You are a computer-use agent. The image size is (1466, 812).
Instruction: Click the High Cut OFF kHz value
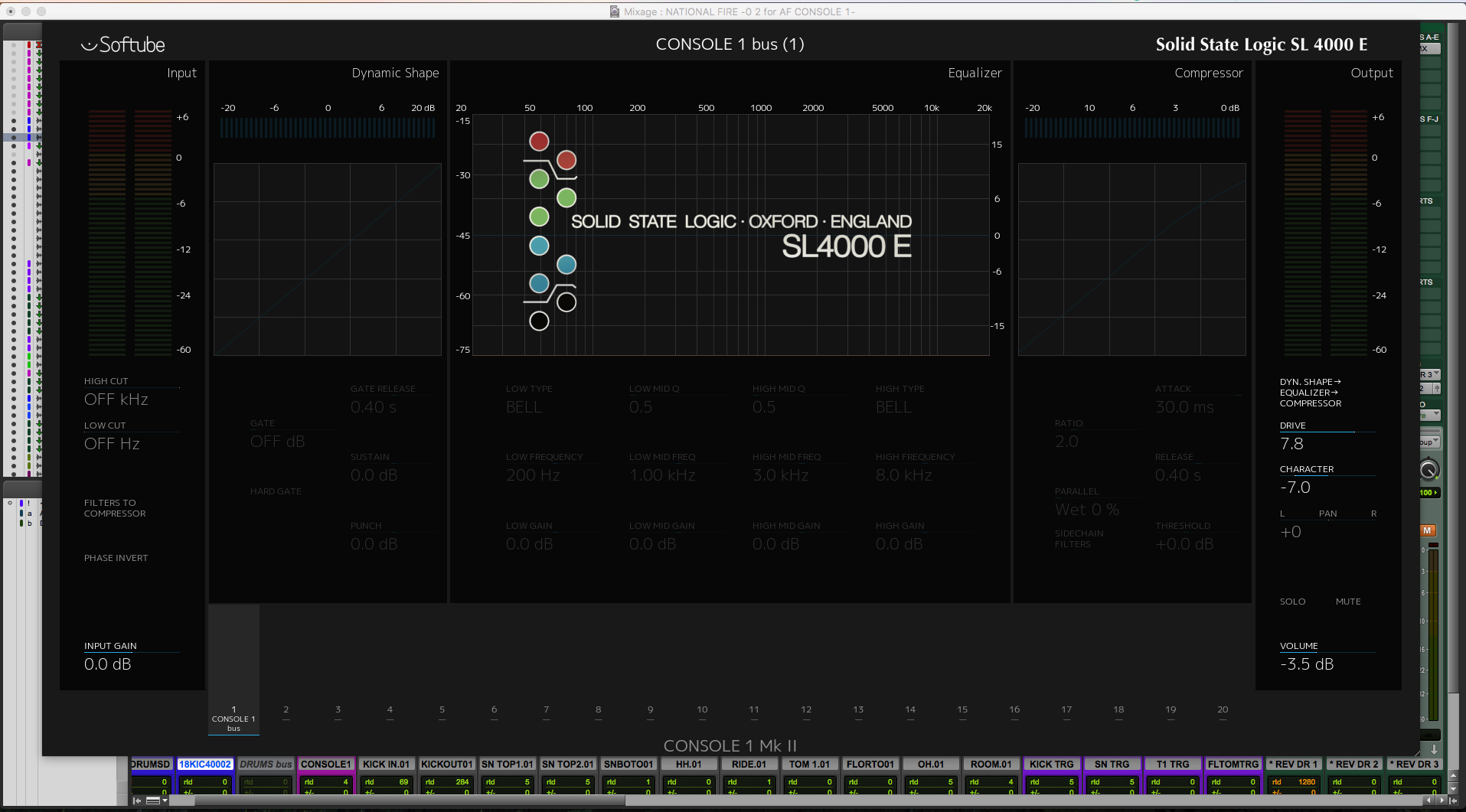tap(116, 399)
